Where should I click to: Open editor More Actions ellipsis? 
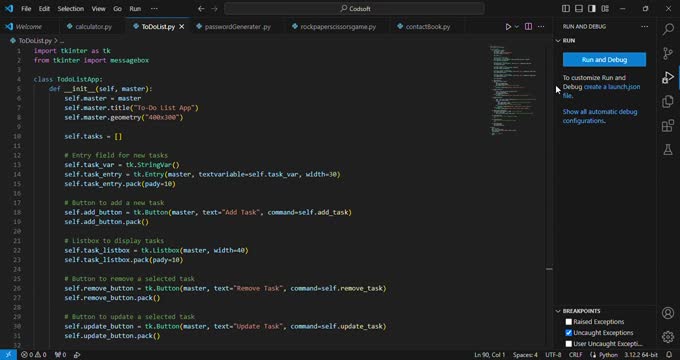541,27
